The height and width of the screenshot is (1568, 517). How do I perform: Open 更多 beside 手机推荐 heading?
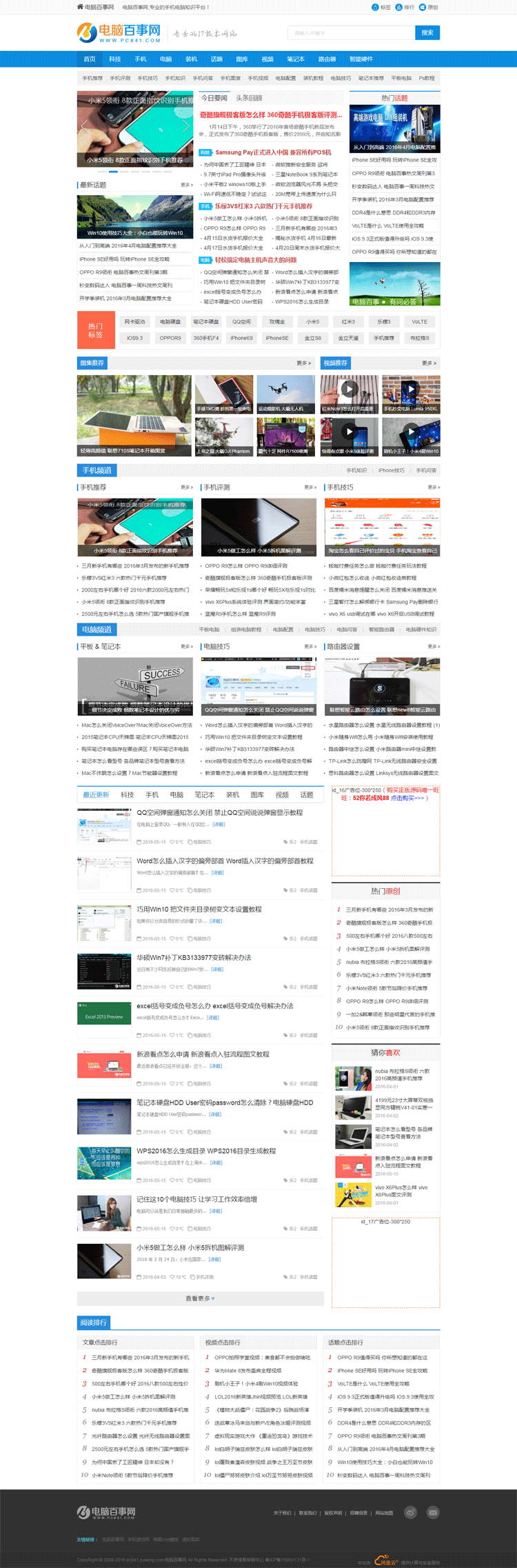coord(186,488)
